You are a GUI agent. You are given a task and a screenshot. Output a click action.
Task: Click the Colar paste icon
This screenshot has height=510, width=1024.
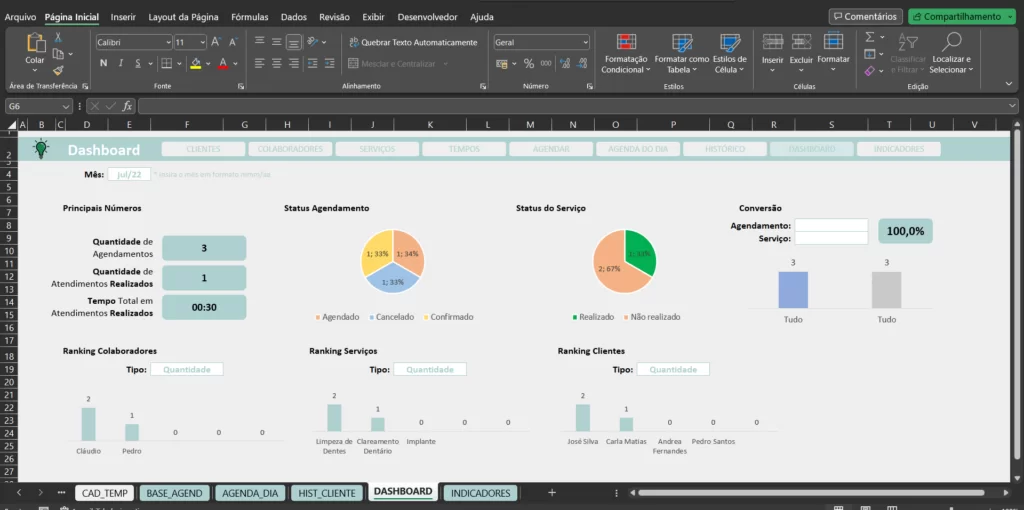click(35, 44)
